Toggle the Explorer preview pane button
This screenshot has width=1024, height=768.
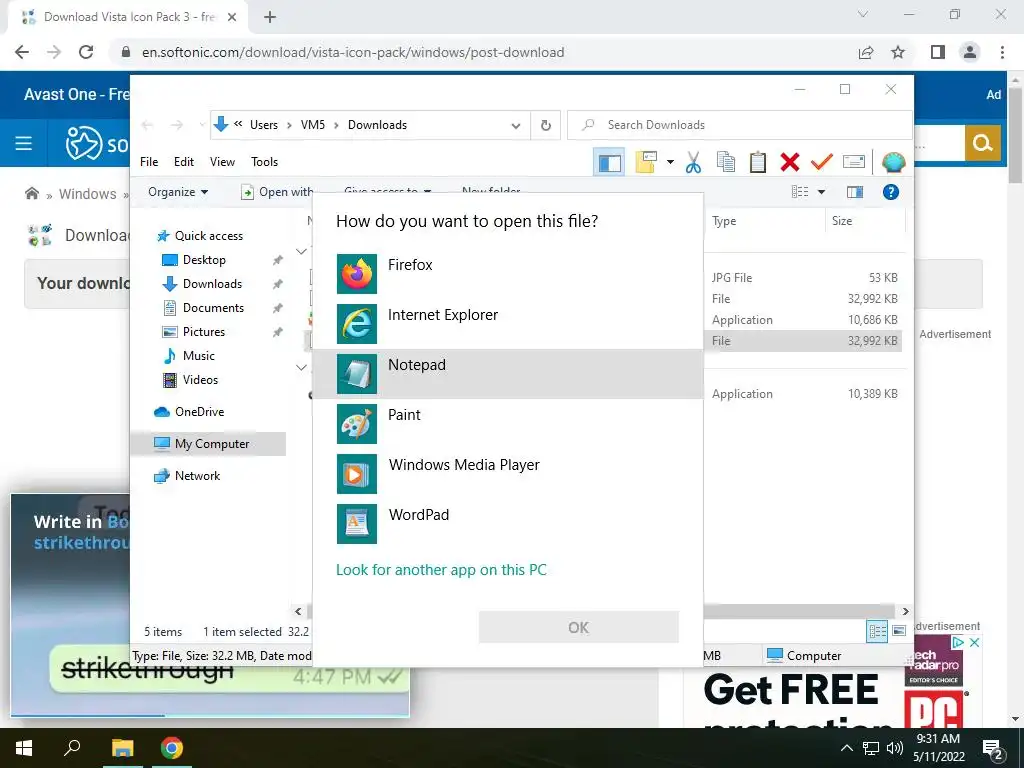(855, 192)
